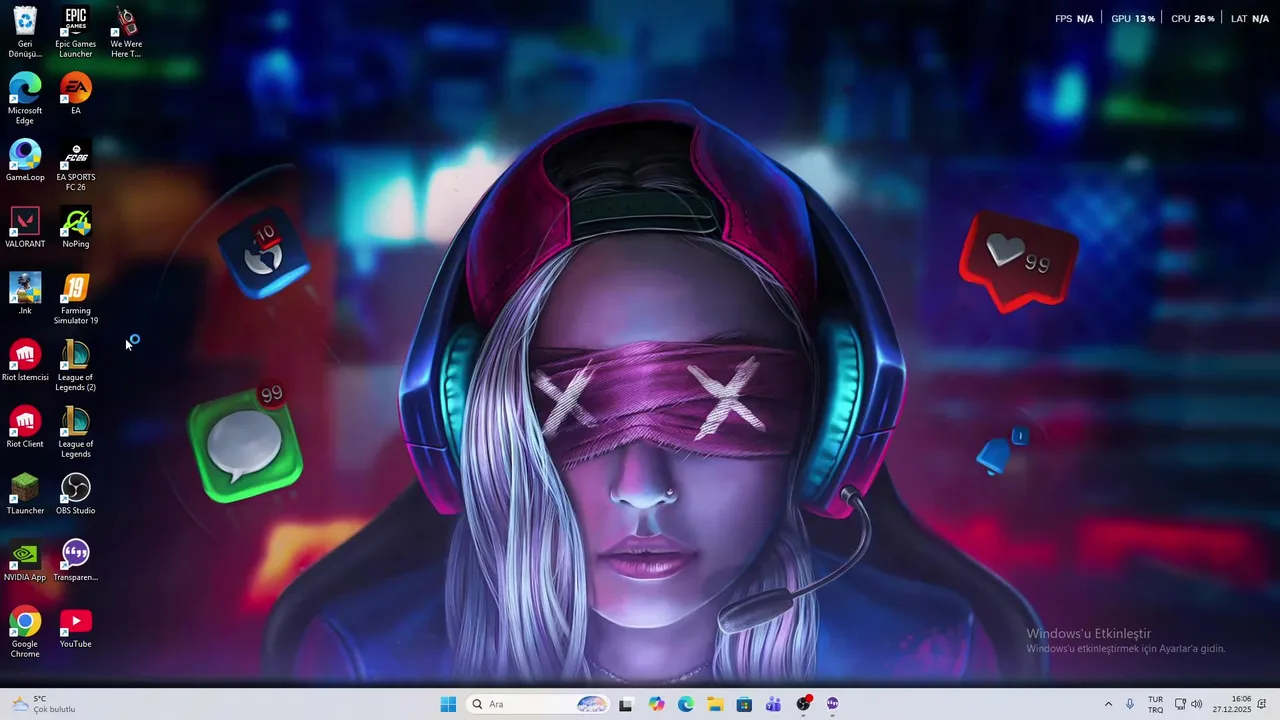Open Task View on the taskbar

[626, 704]
